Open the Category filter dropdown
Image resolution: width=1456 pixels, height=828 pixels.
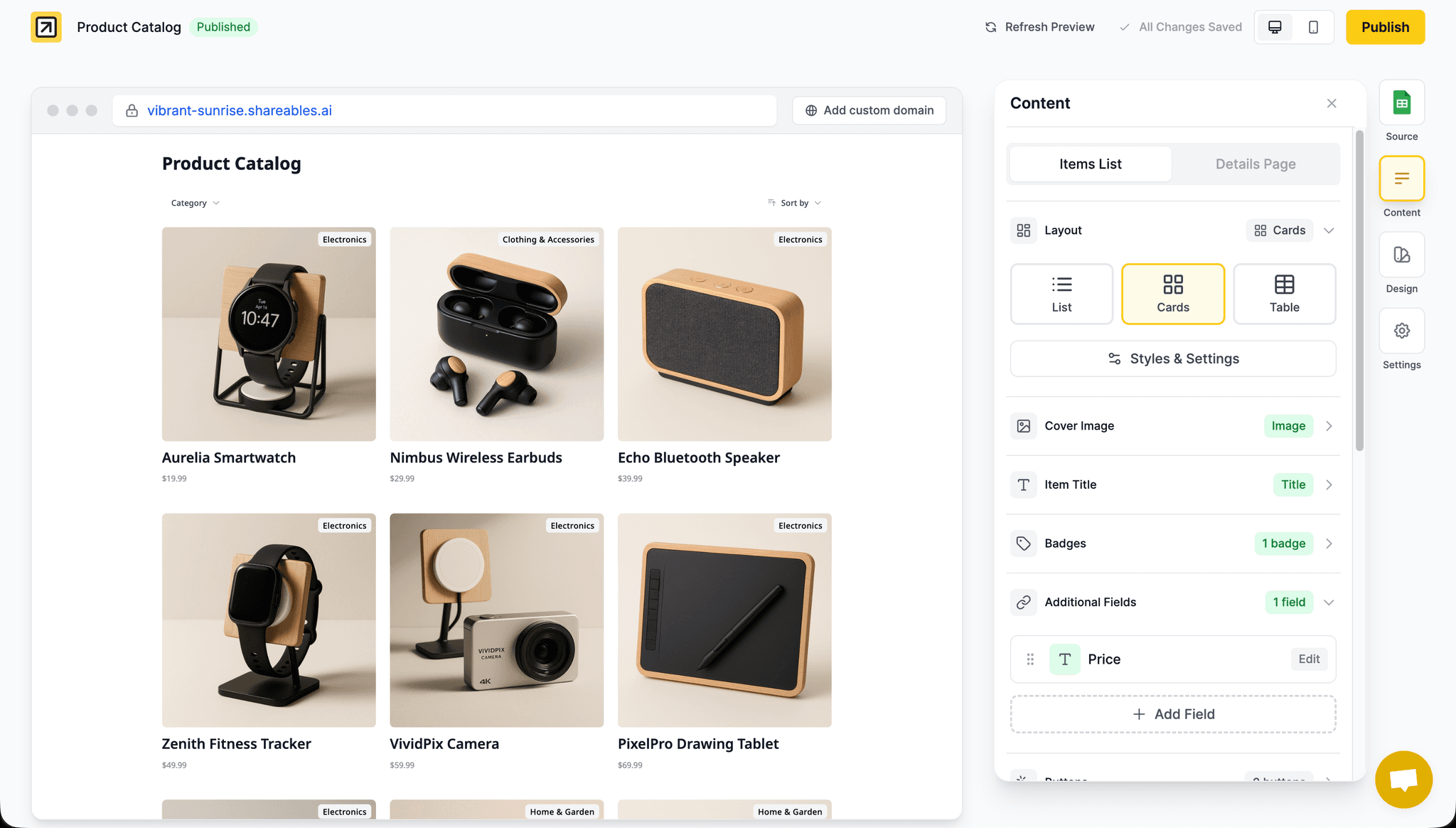(195, 203)
